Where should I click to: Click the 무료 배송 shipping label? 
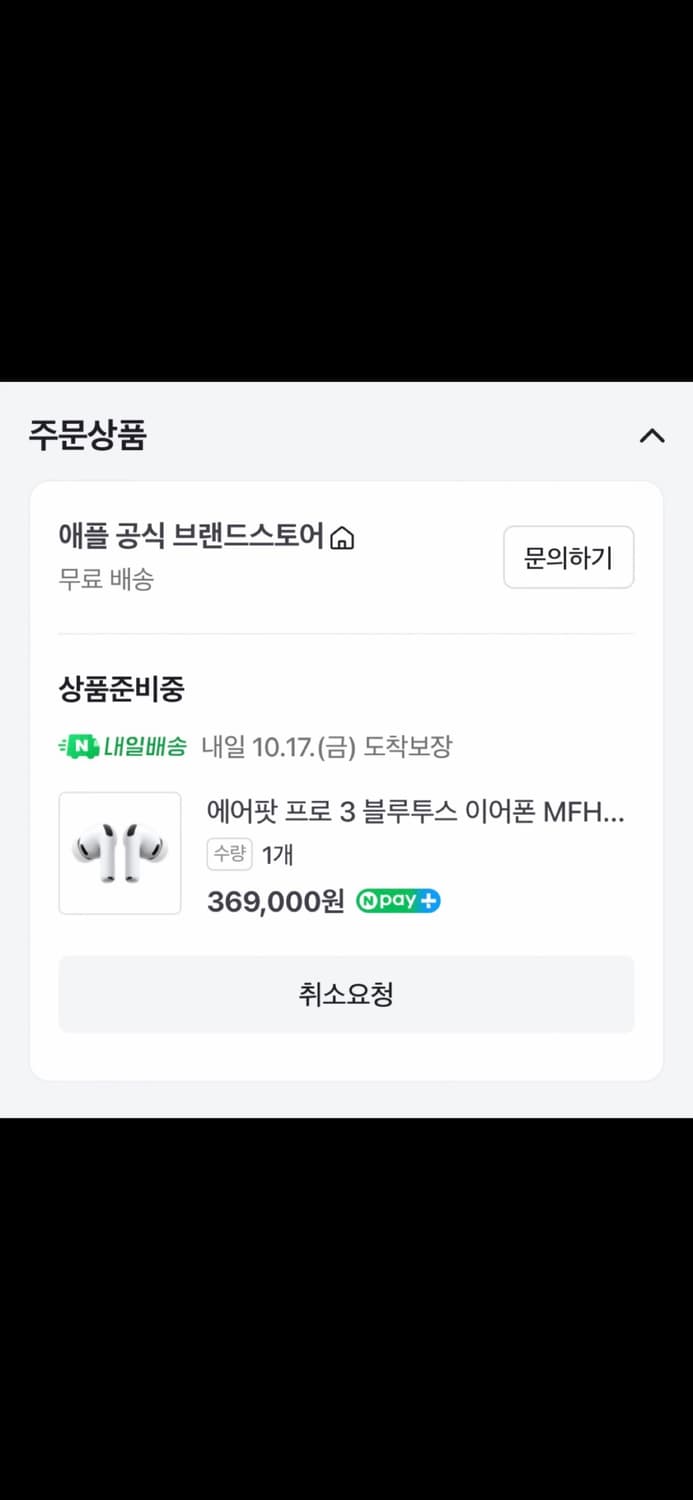[106, 579]
